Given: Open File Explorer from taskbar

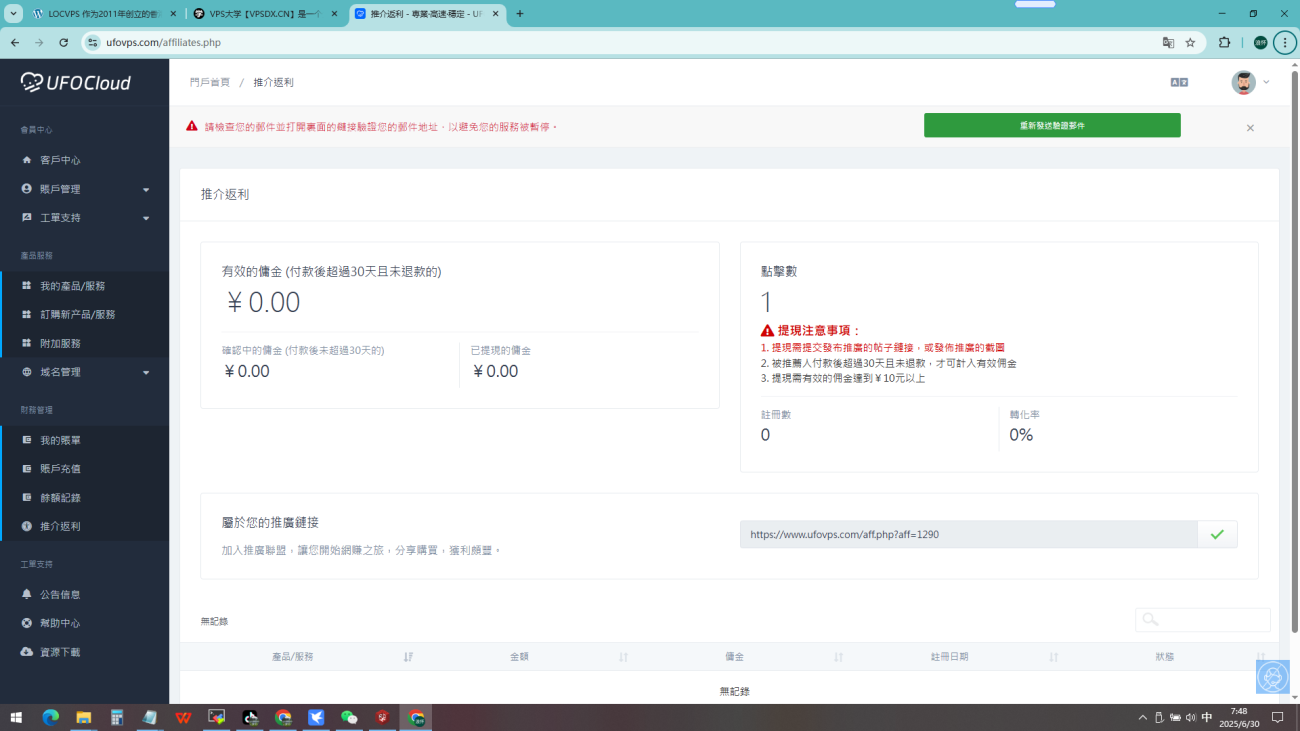Looking at the screenshot, I should 84,717.
